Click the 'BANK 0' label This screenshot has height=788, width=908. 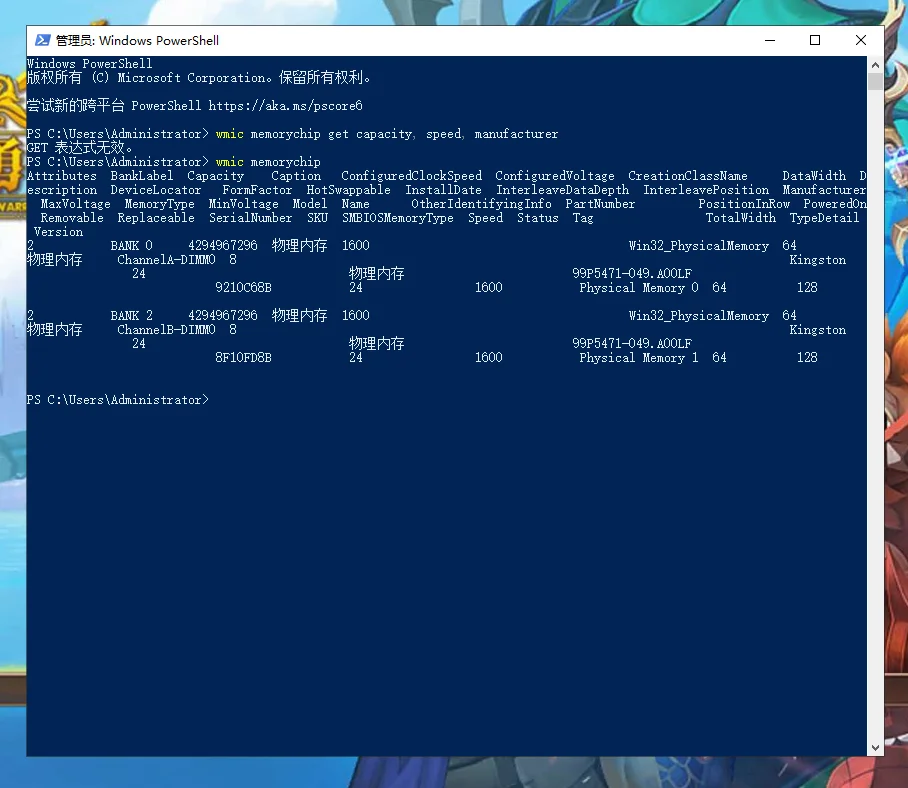pos(131,245)
